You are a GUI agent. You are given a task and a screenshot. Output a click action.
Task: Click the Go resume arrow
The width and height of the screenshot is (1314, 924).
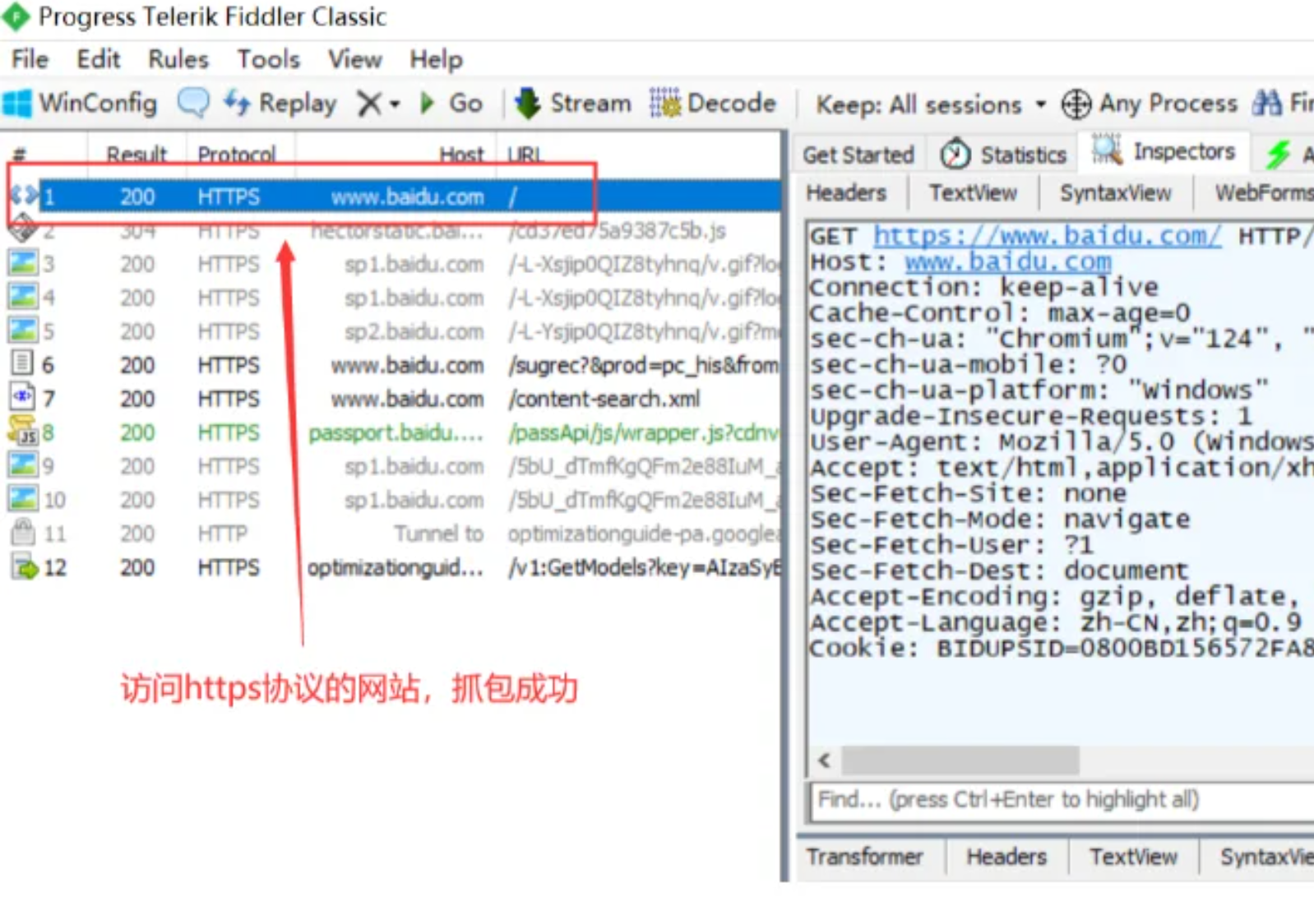[x=451, y=103]
